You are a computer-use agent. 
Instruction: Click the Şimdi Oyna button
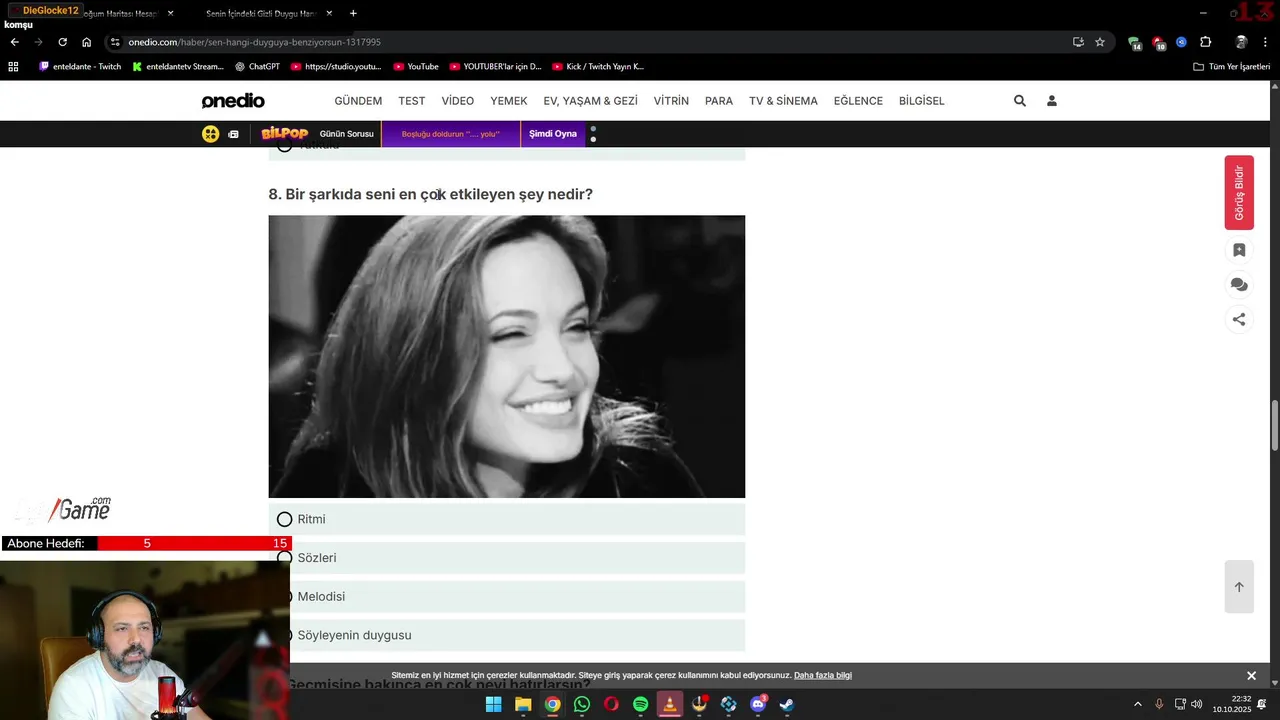pyautogui.click(x=553, y=134)
